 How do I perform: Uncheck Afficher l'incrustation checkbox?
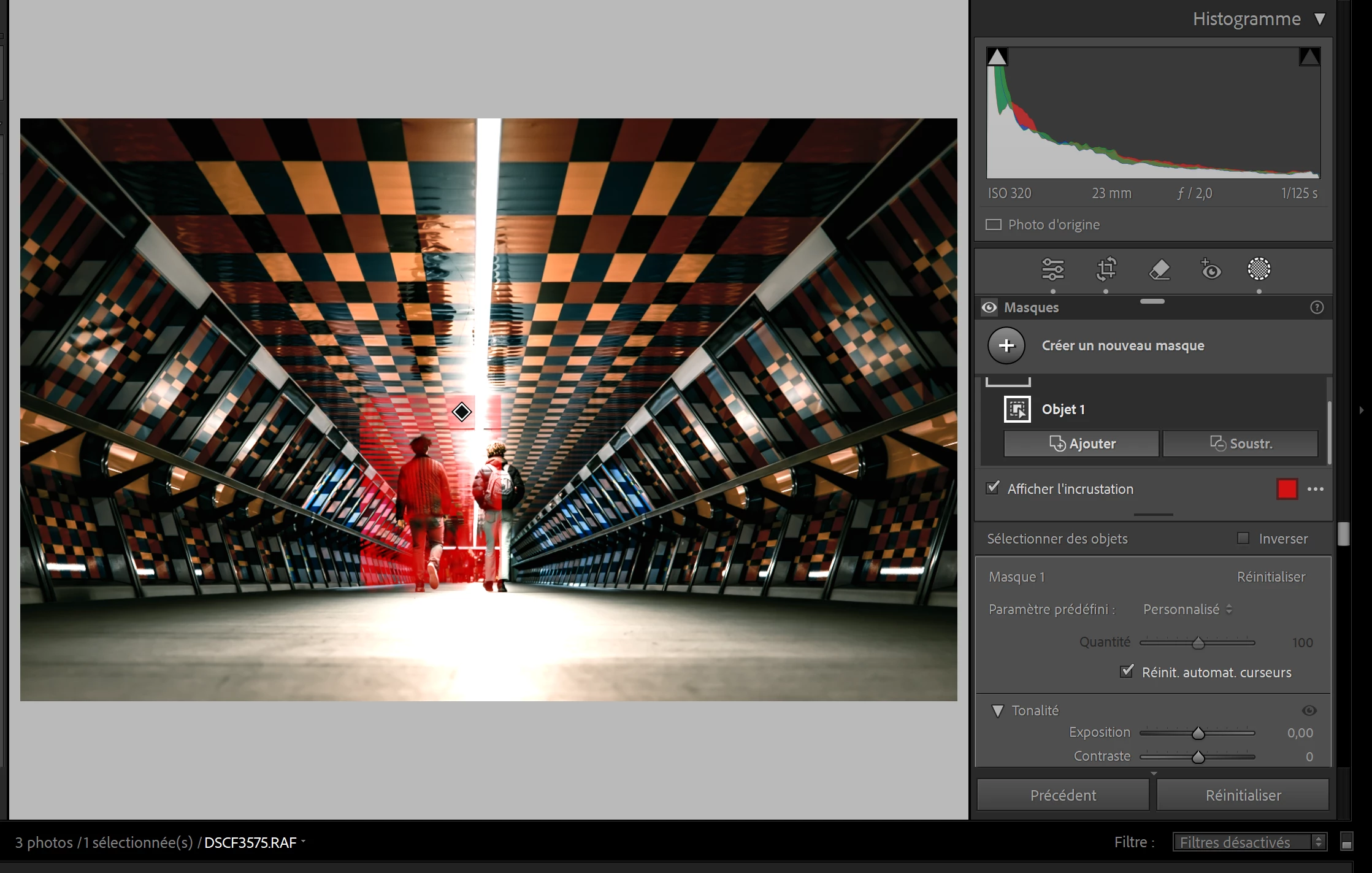(993, 488)
